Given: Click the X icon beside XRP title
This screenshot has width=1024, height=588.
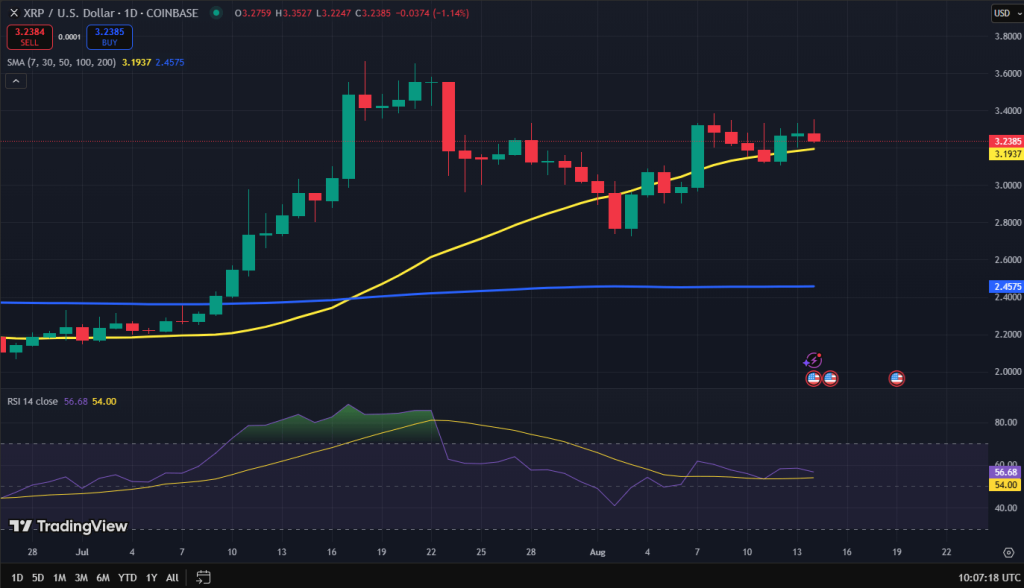Looking at the screenshot, I should tap(14, 13).
